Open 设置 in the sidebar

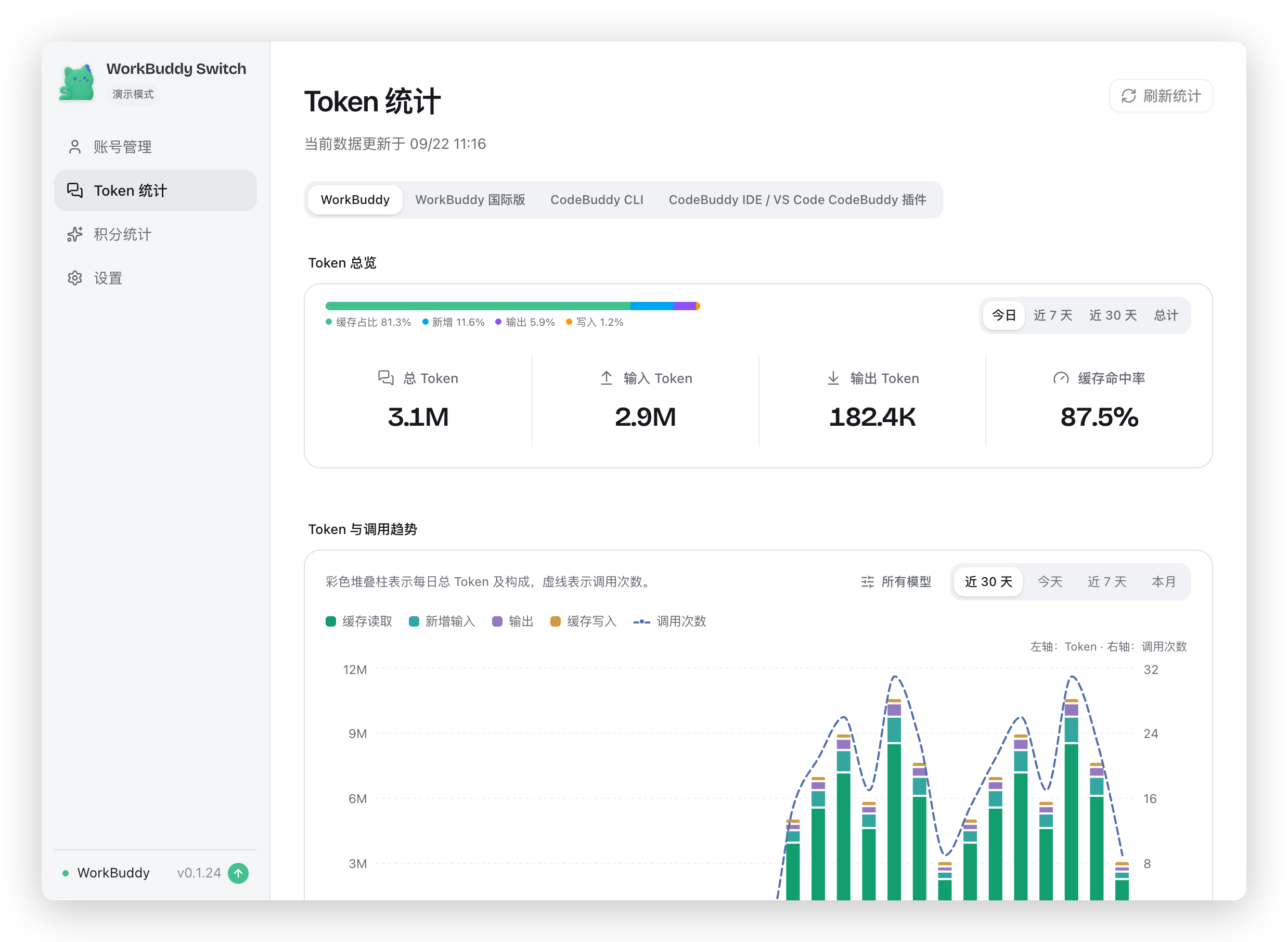click(155, 278)
